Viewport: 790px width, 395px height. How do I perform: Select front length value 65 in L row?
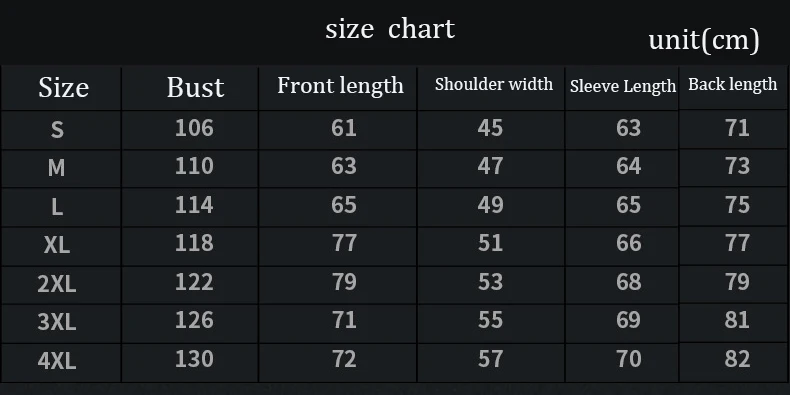click(344, 205)
